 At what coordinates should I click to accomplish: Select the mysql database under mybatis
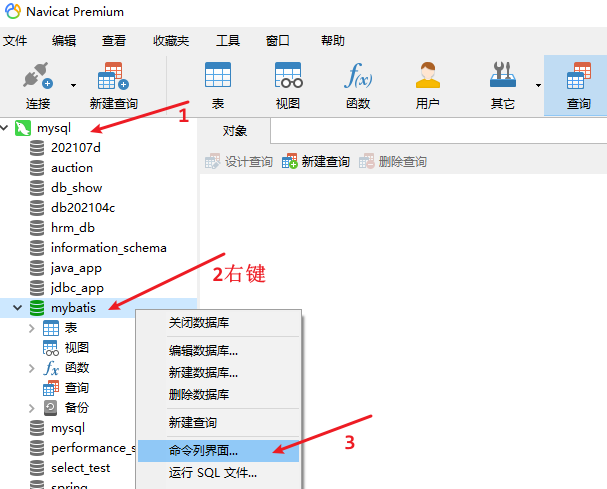[68, 428]
